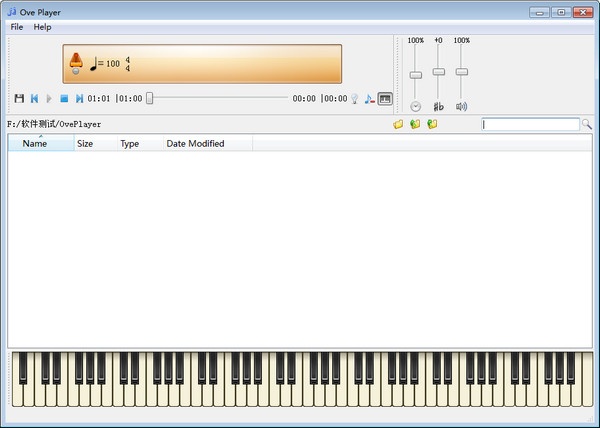The width and height of the screenshot is (600, 428).
Task: Open the File menu
Action: point(17,27)
